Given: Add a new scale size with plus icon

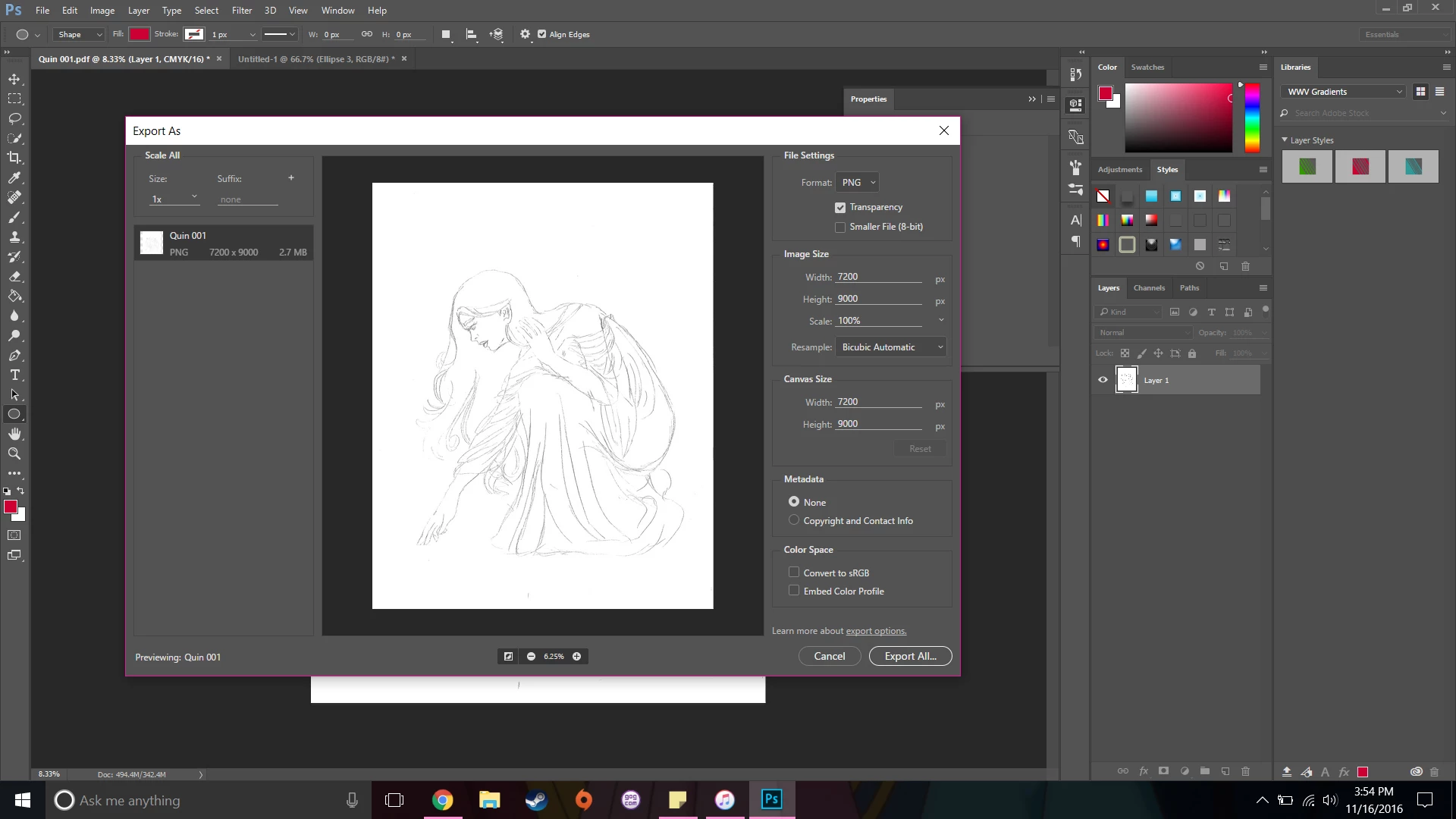Looking at the screenshot, I should [x=290, y=177].
